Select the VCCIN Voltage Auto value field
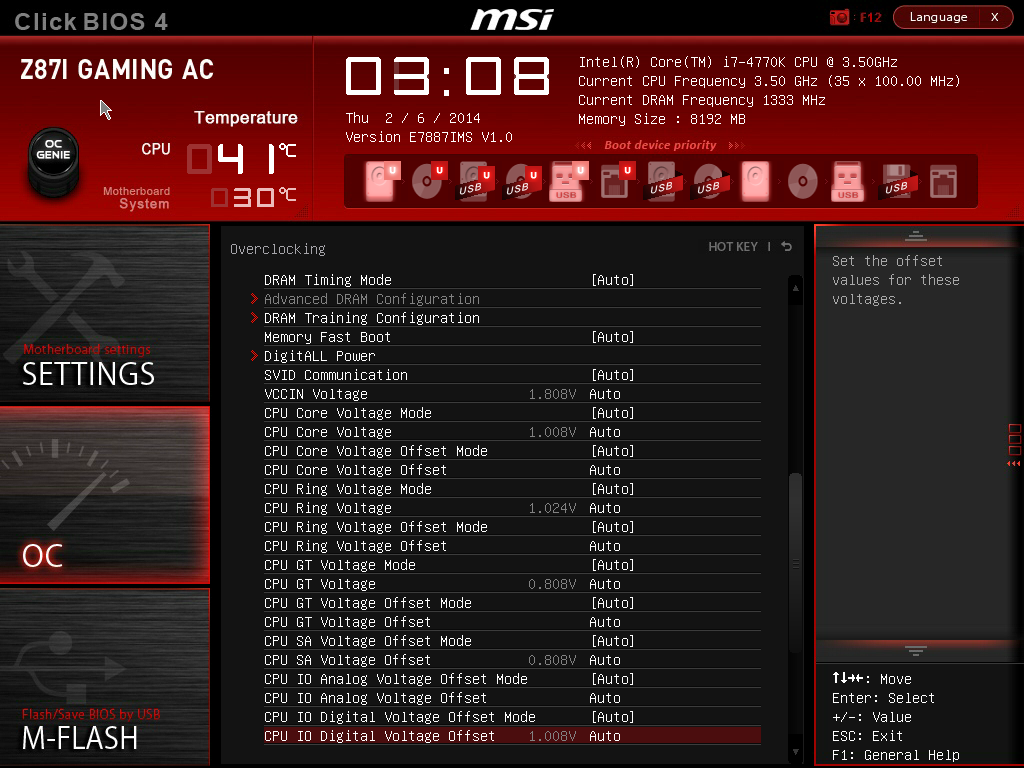Image resolution: width=1024 pixels, height=768 pixels. (x=605, y=394)
